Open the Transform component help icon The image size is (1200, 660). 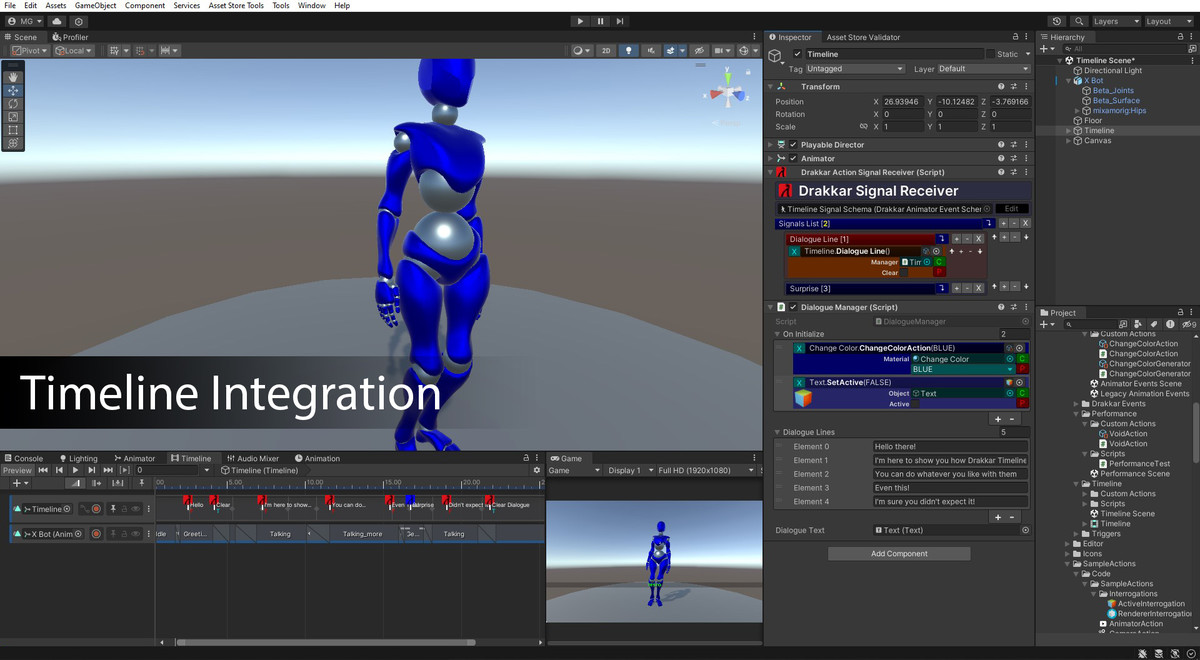click(x=1001, y=86)
